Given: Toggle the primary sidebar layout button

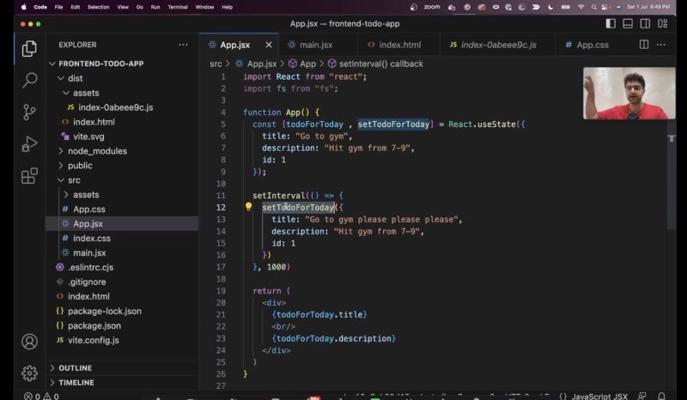Looking at the screenshot, I should tap(611, 23).
